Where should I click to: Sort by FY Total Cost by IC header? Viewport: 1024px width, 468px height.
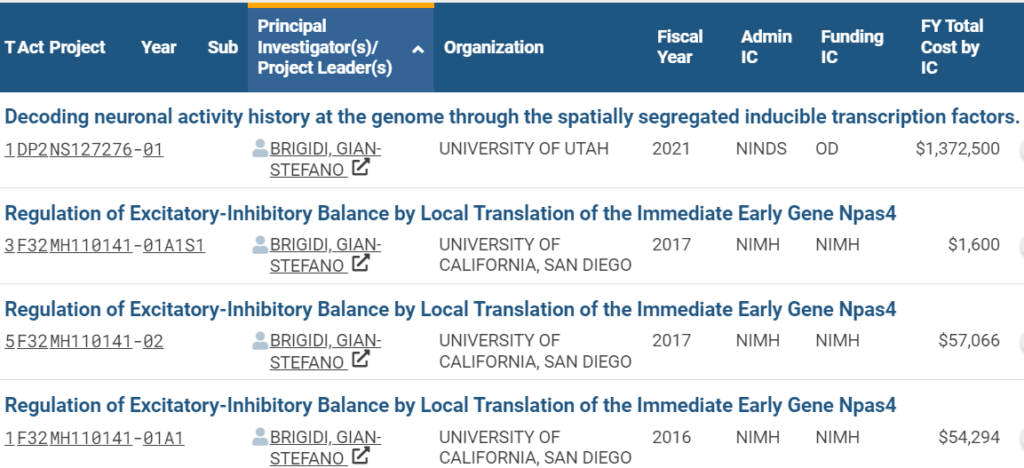click(952, 47)
